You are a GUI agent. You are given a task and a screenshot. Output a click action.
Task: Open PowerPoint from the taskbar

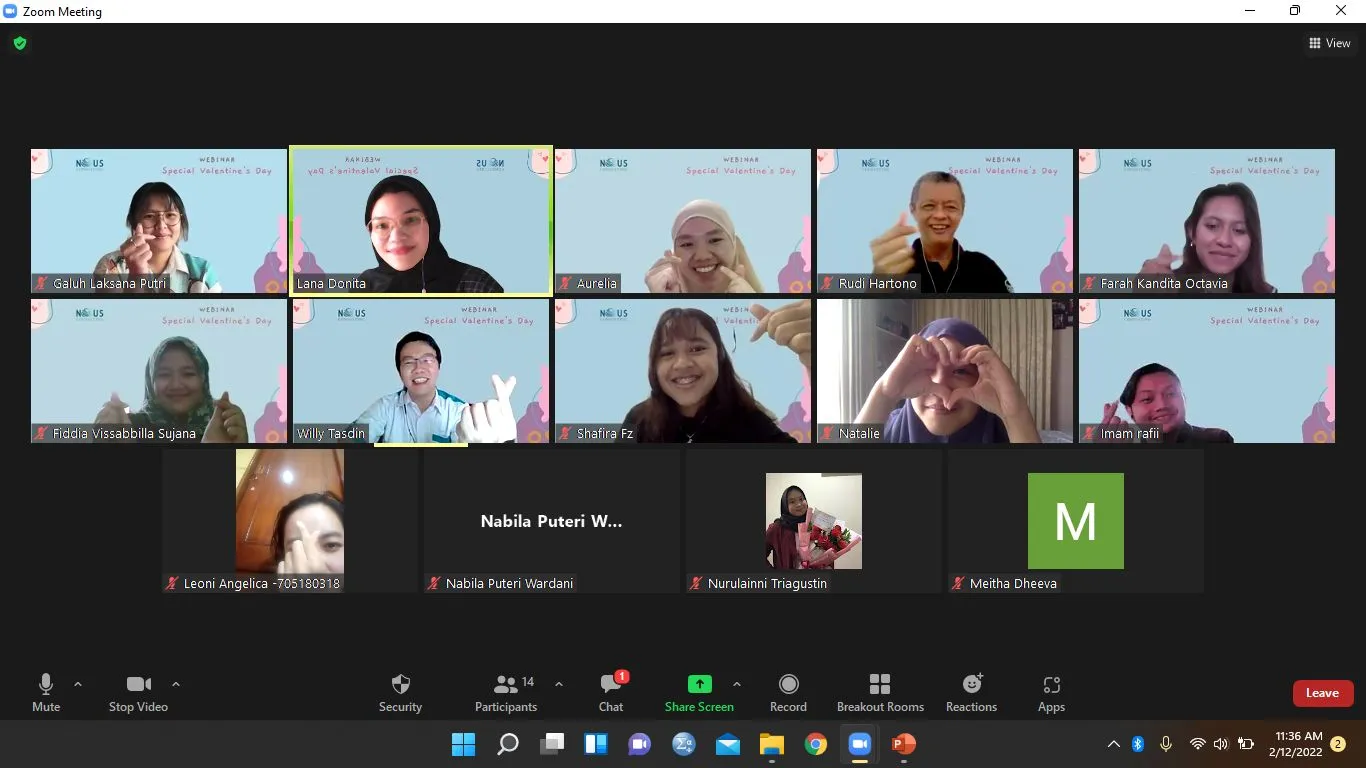click(903, 744)
